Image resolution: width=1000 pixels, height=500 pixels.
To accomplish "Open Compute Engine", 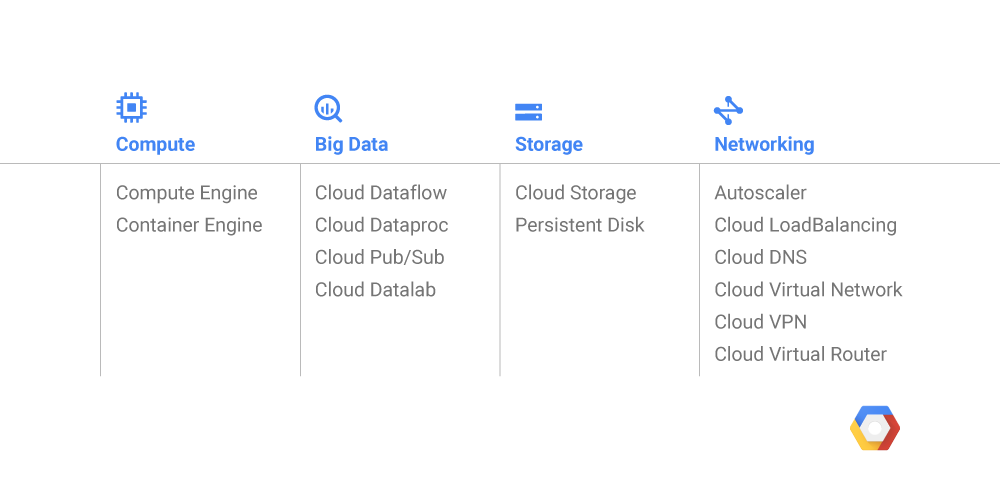I will tap(187, 193).
